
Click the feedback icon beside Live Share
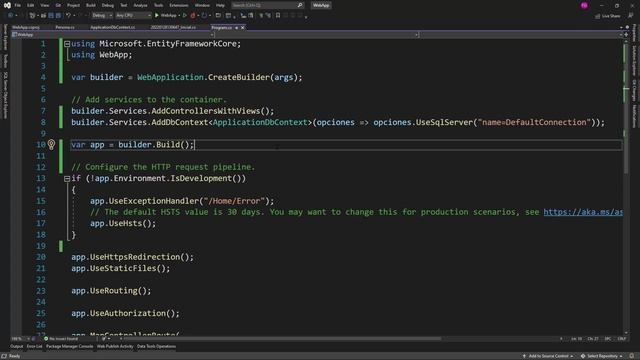point(631,16)
